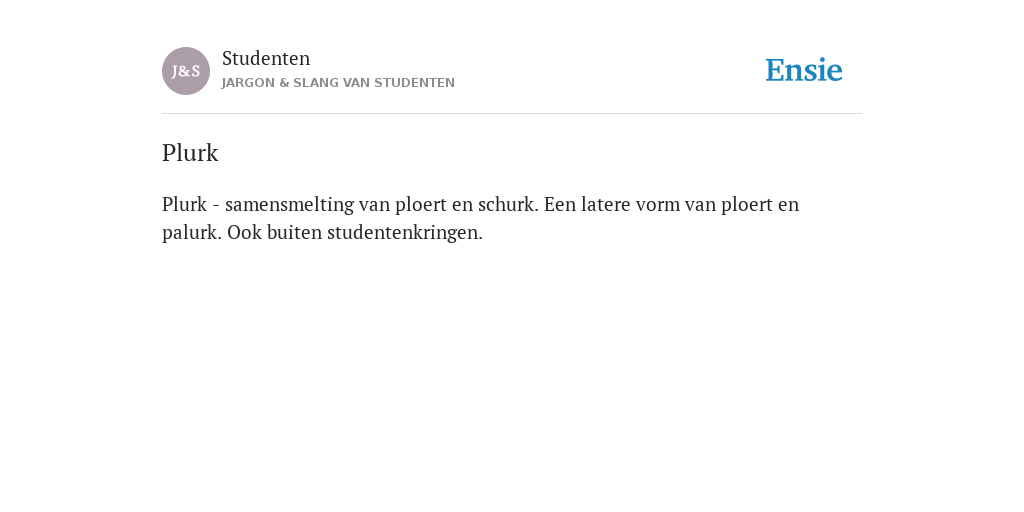Open Jargon & Slang van Studenten subtitle
This screenshot has width=1024, height=512.
click(x=338, y=83)
